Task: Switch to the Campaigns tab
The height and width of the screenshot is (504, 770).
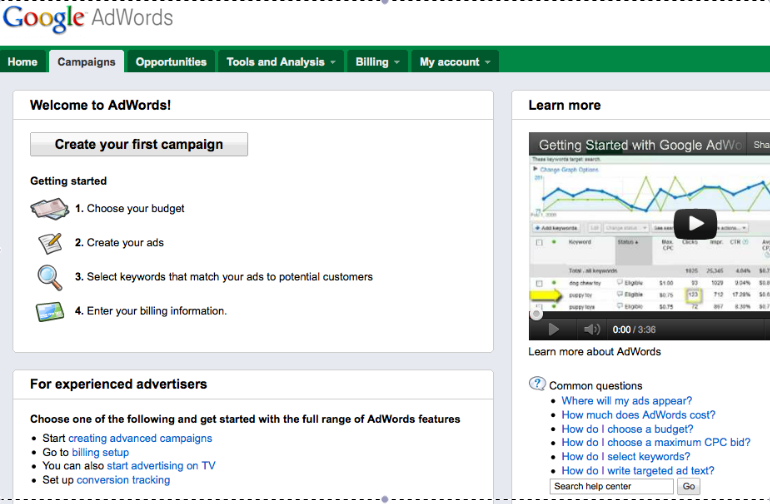Action: point(86,62)
